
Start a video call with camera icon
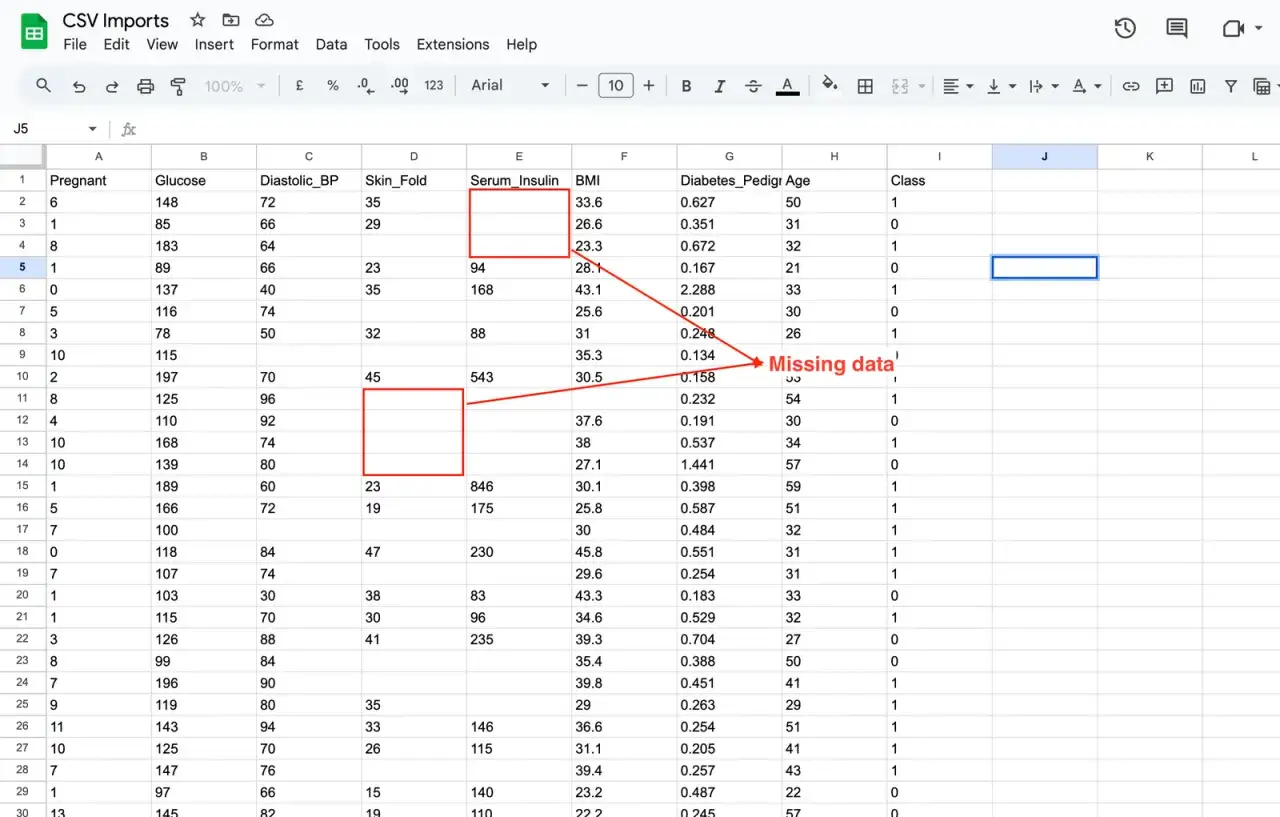point(1233,29)
